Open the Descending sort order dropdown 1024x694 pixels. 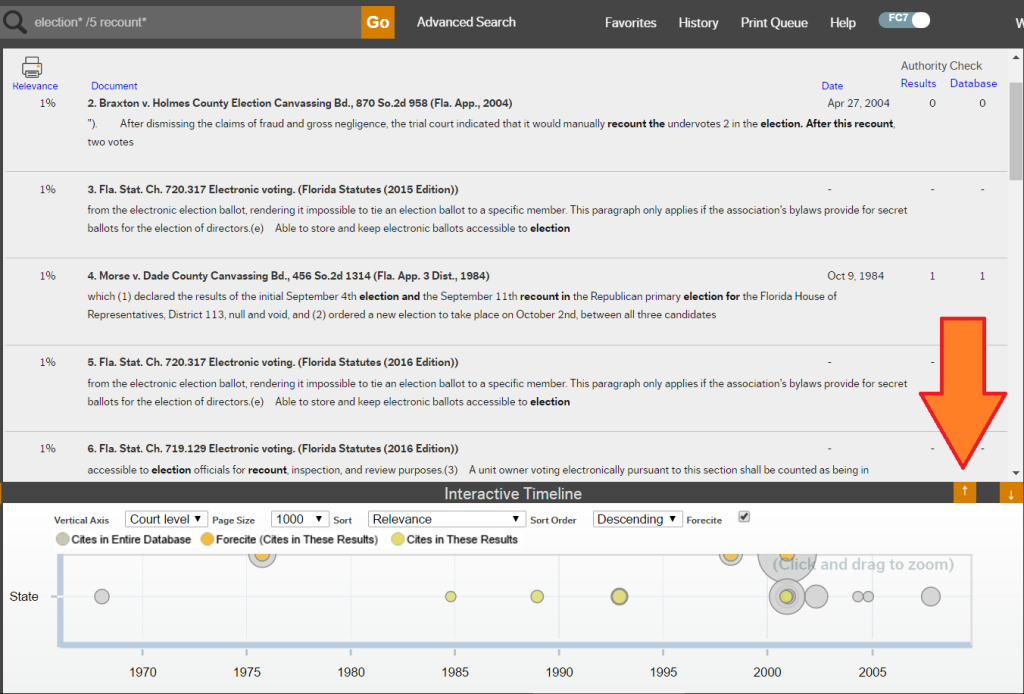point(637,519)
